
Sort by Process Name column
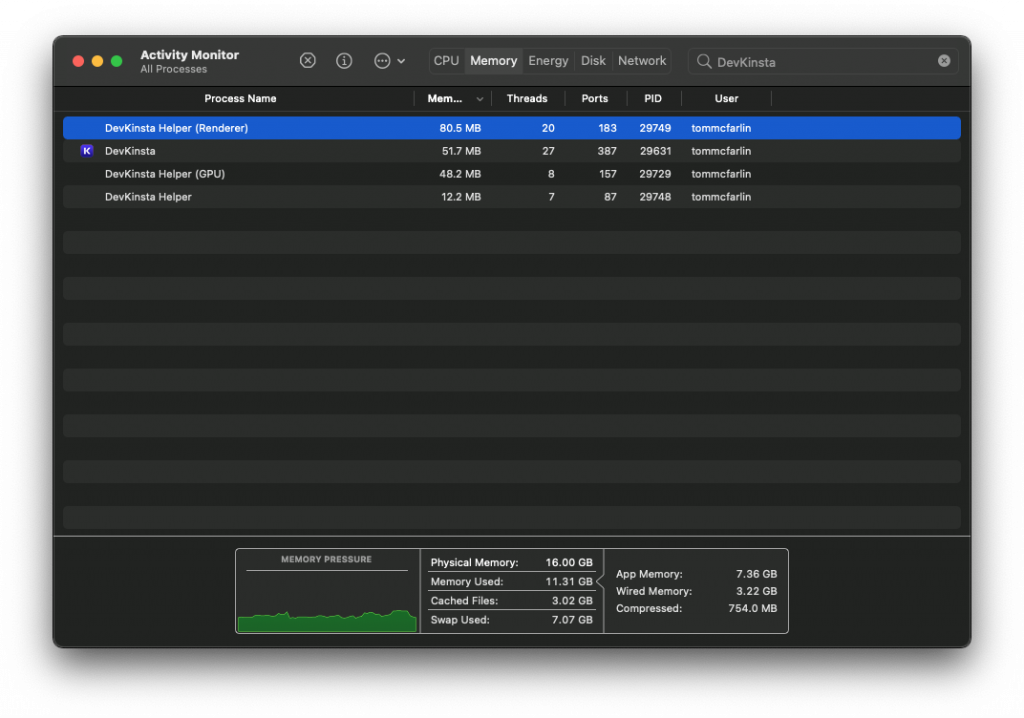pyautogui.click(x=240, y=99)
